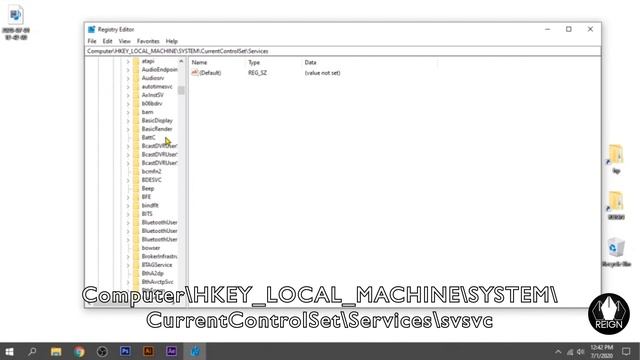The image size is (640, 360).
Task: Select the BattC key
Action: 148,138
